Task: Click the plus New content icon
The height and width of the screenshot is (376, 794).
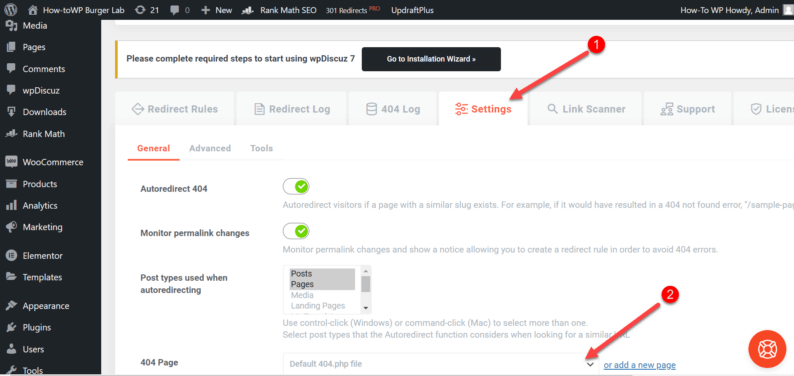Action: coord(205,10)
